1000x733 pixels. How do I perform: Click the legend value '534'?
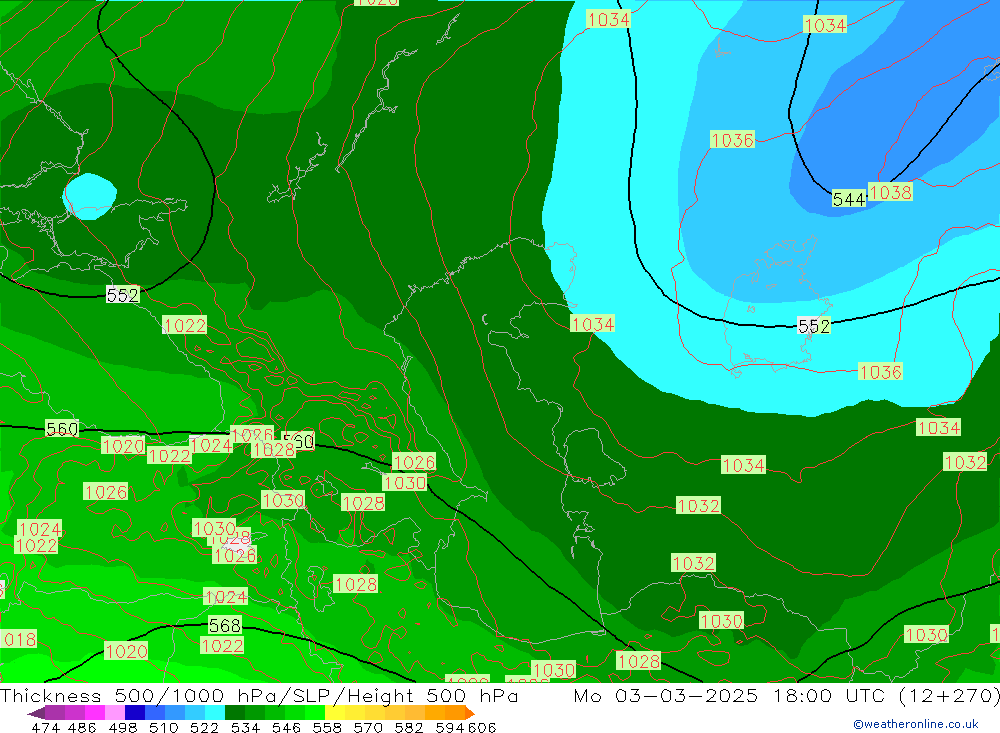(x=246, y=727)
